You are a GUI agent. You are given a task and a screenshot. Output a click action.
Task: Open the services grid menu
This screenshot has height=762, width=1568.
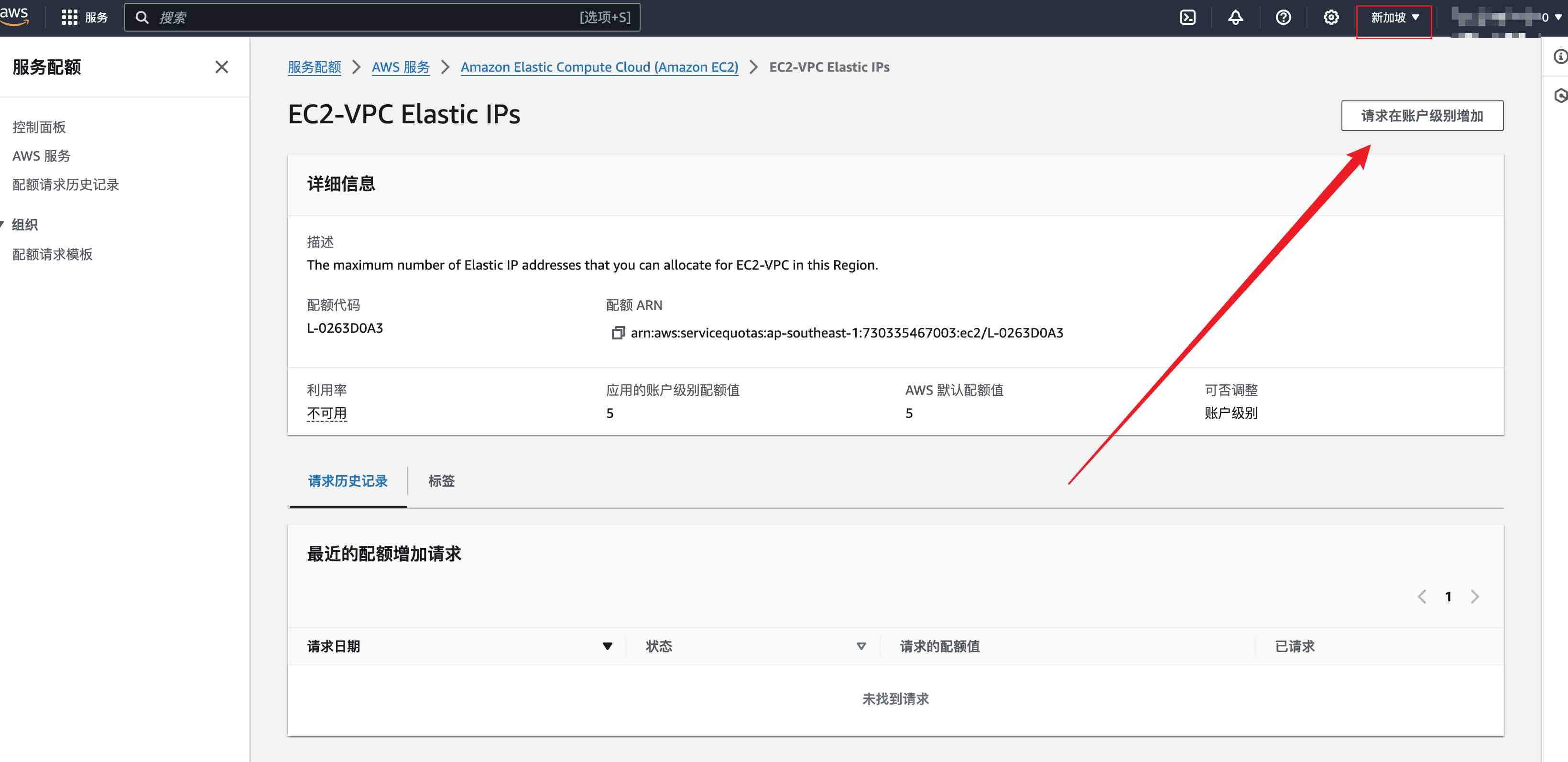pyautogui.click(x=69, y=18)
